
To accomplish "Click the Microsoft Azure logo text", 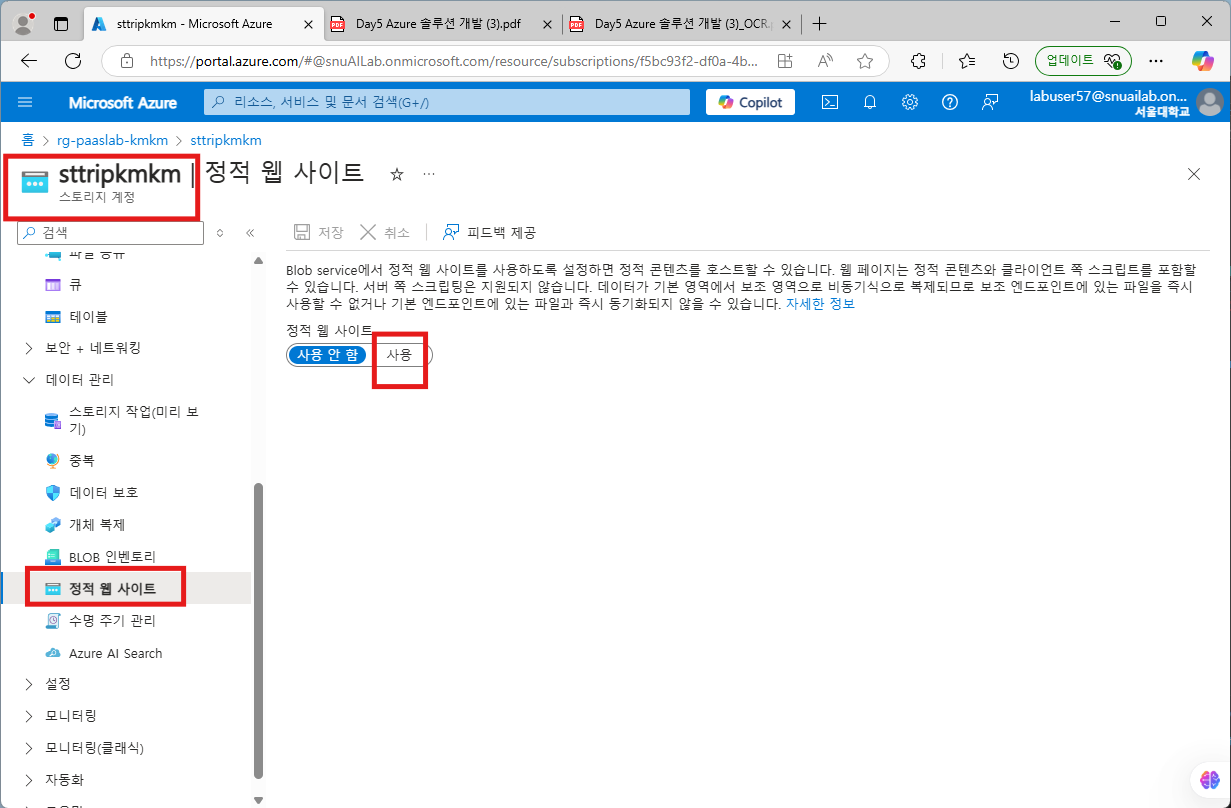I will click(123, 102).
